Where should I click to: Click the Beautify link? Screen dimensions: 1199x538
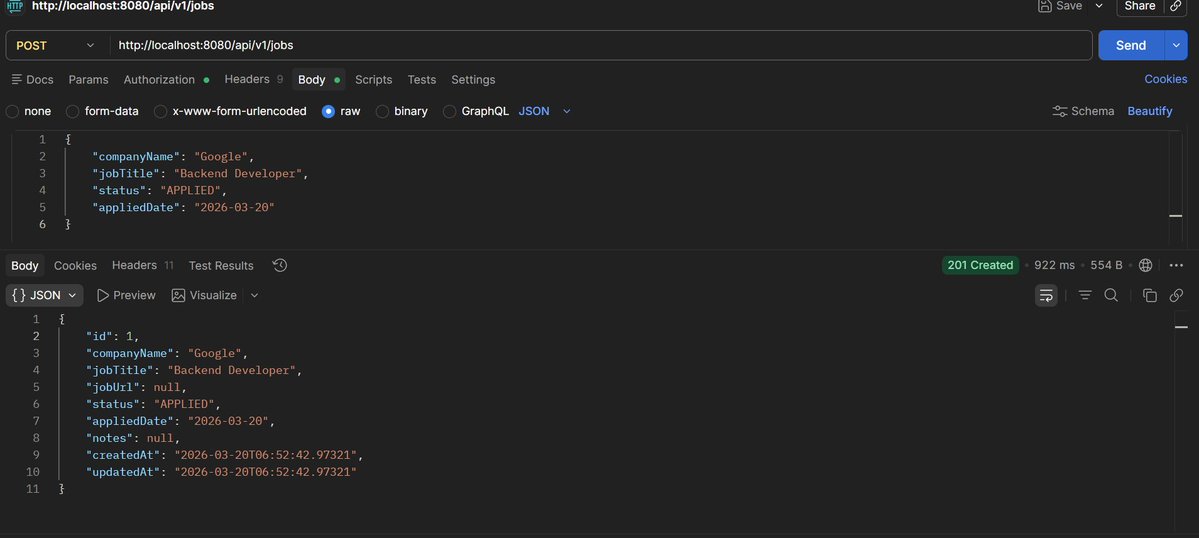(1149, 111)
